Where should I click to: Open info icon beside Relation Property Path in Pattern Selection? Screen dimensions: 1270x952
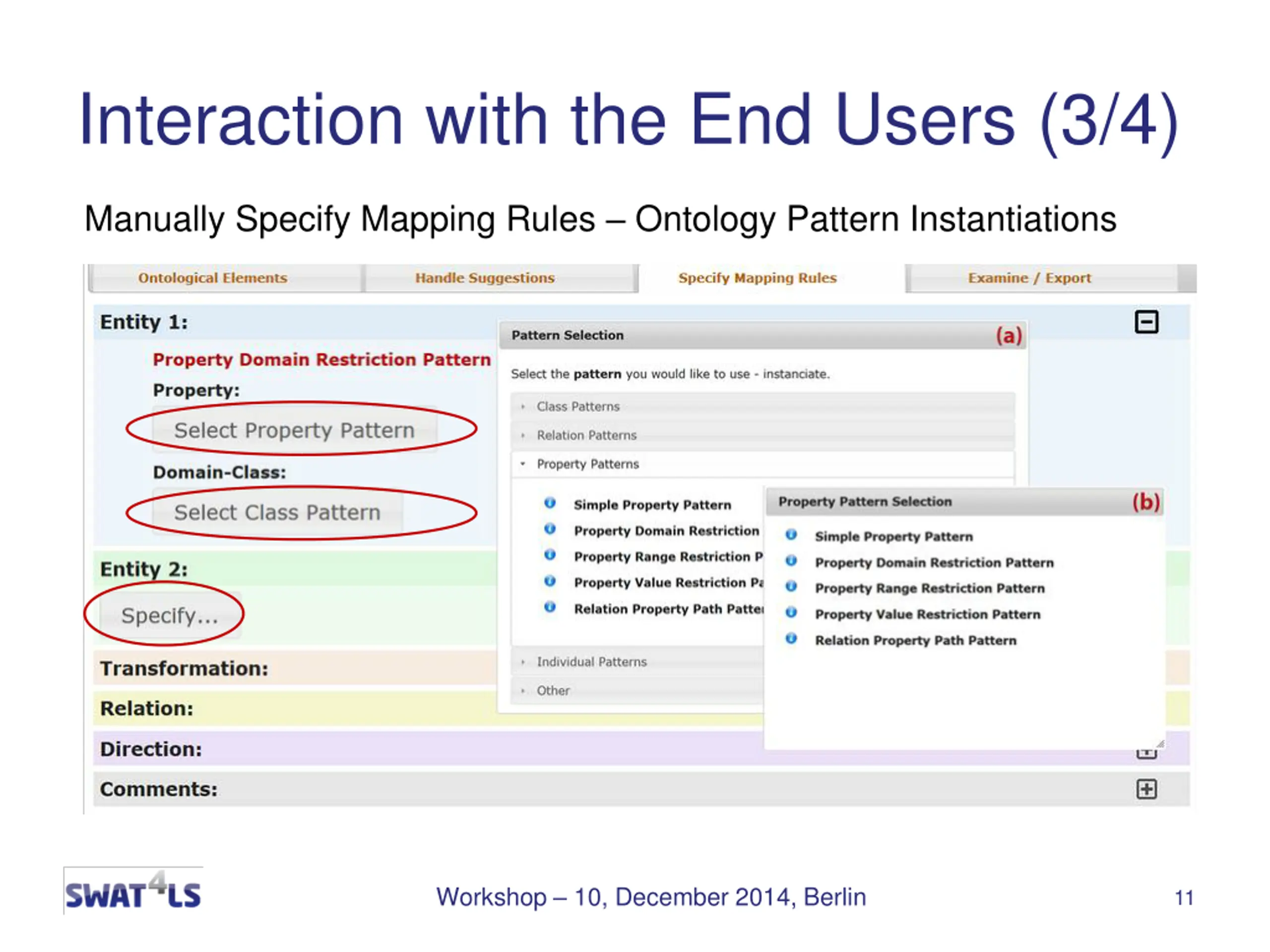[550, 607]
